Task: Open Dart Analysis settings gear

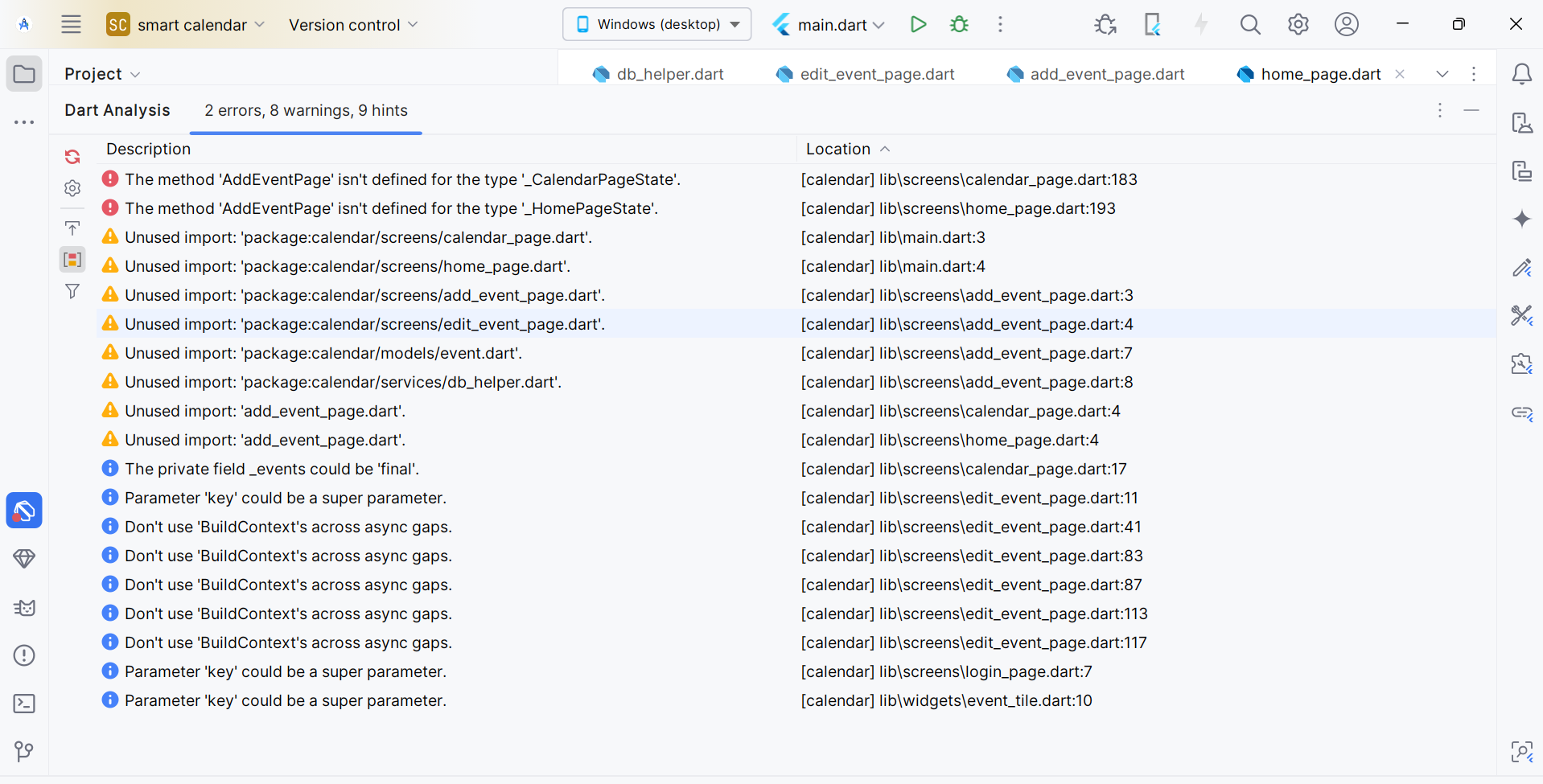Action: click(x=72, y=188)
